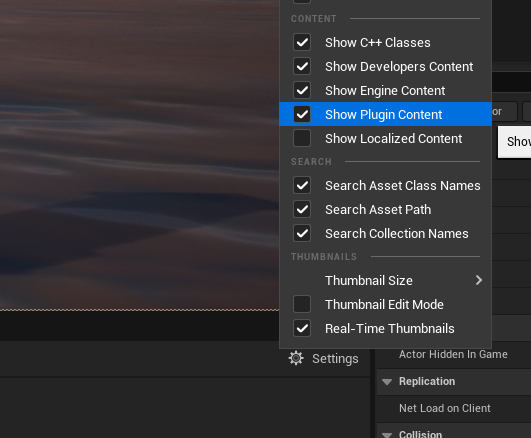Uncheck Show C++ Classes checkbox
Screen dimensions: 531x438
click(302, 42)
